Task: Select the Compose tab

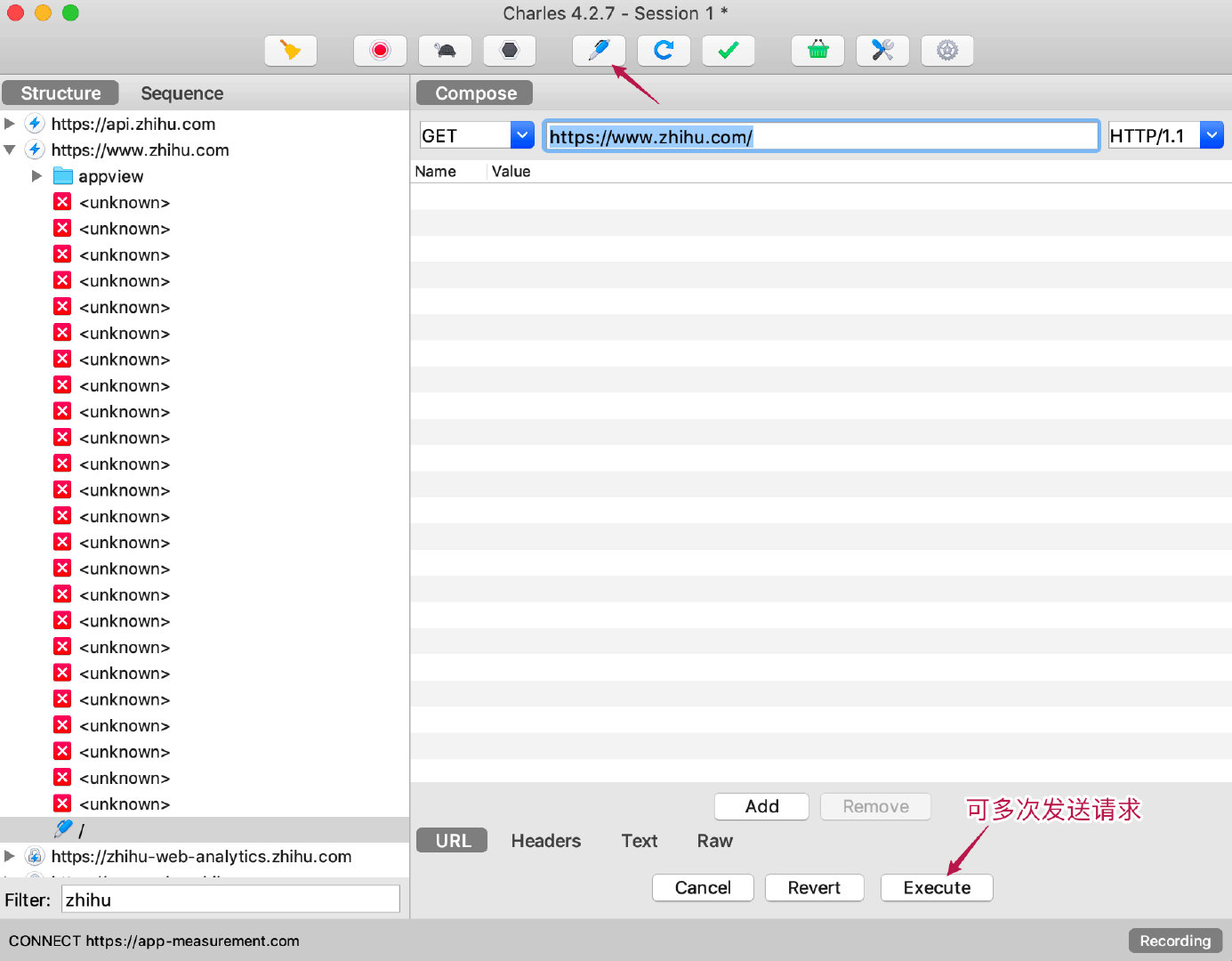Action: (475, 93)
